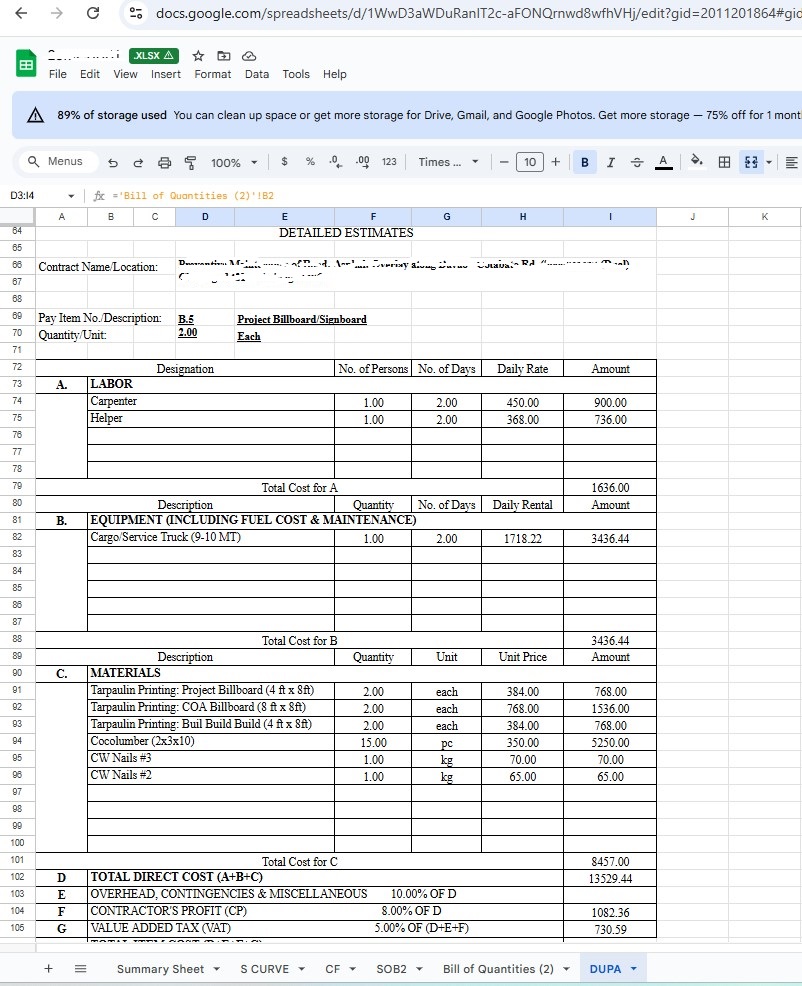Open the DUPA tab options arrow
Image resolution: width=802 pixels, height=986 pixels.
point(633,969)
